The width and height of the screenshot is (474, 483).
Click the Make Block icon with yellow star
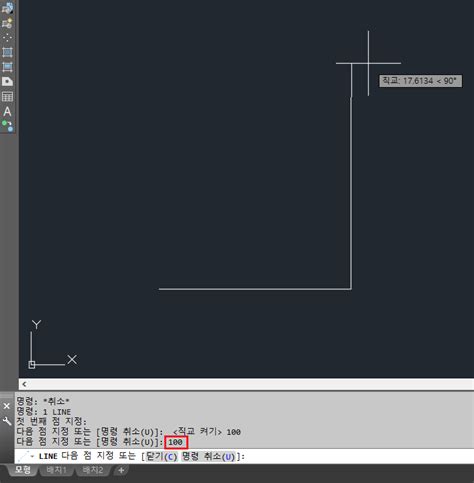tap(7, 23)
